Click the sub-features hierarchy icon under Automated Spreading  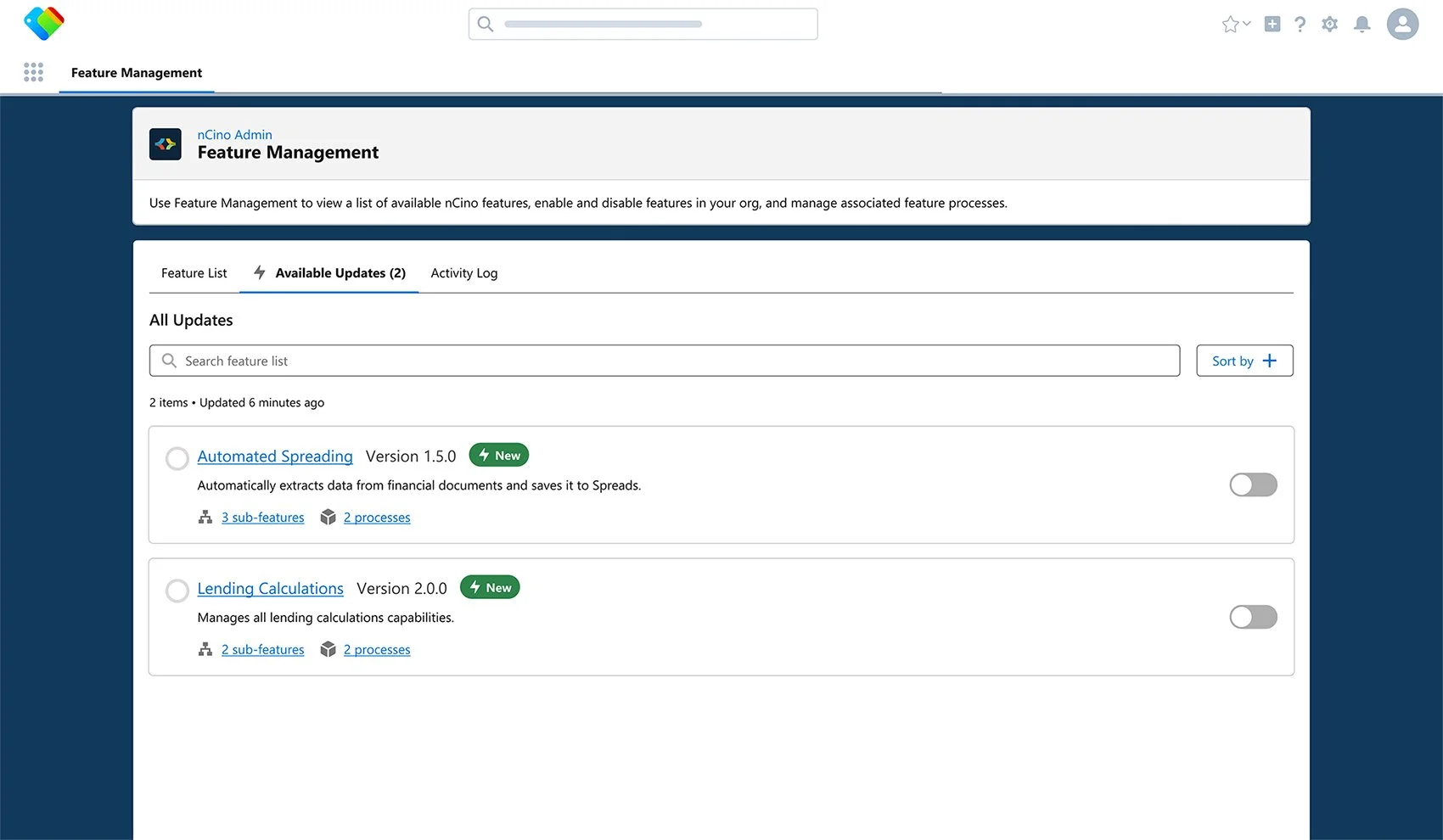point(205,517)
